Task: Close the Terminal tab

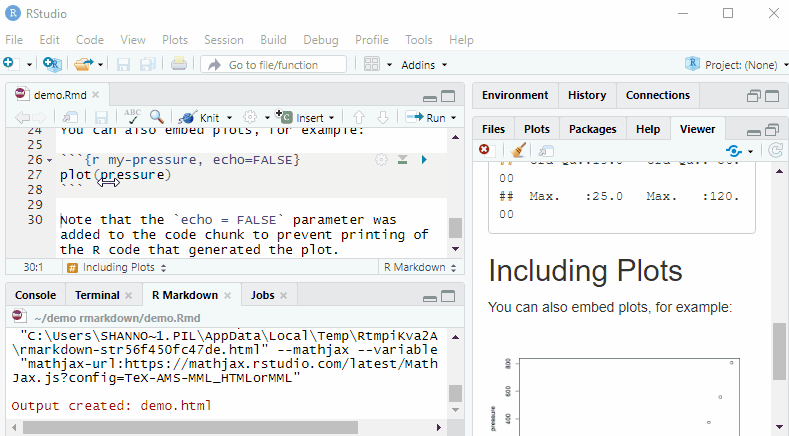Action: [x=128, y=296]
